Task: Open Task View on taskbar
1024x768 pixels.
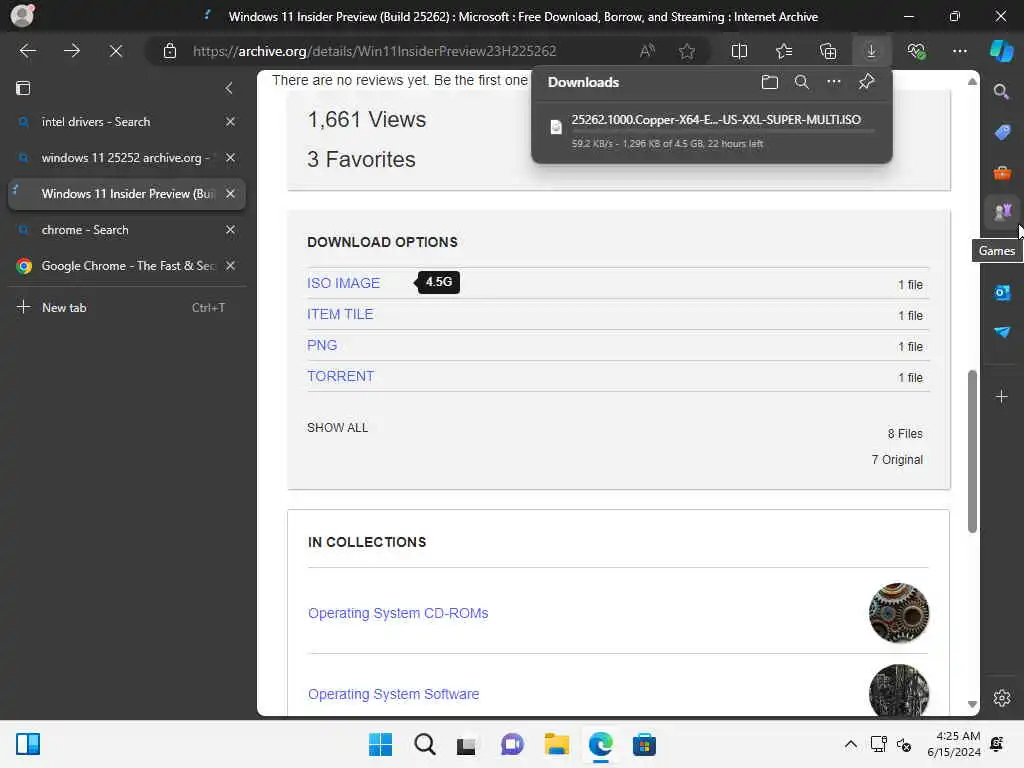Action: tap(466, 744)
